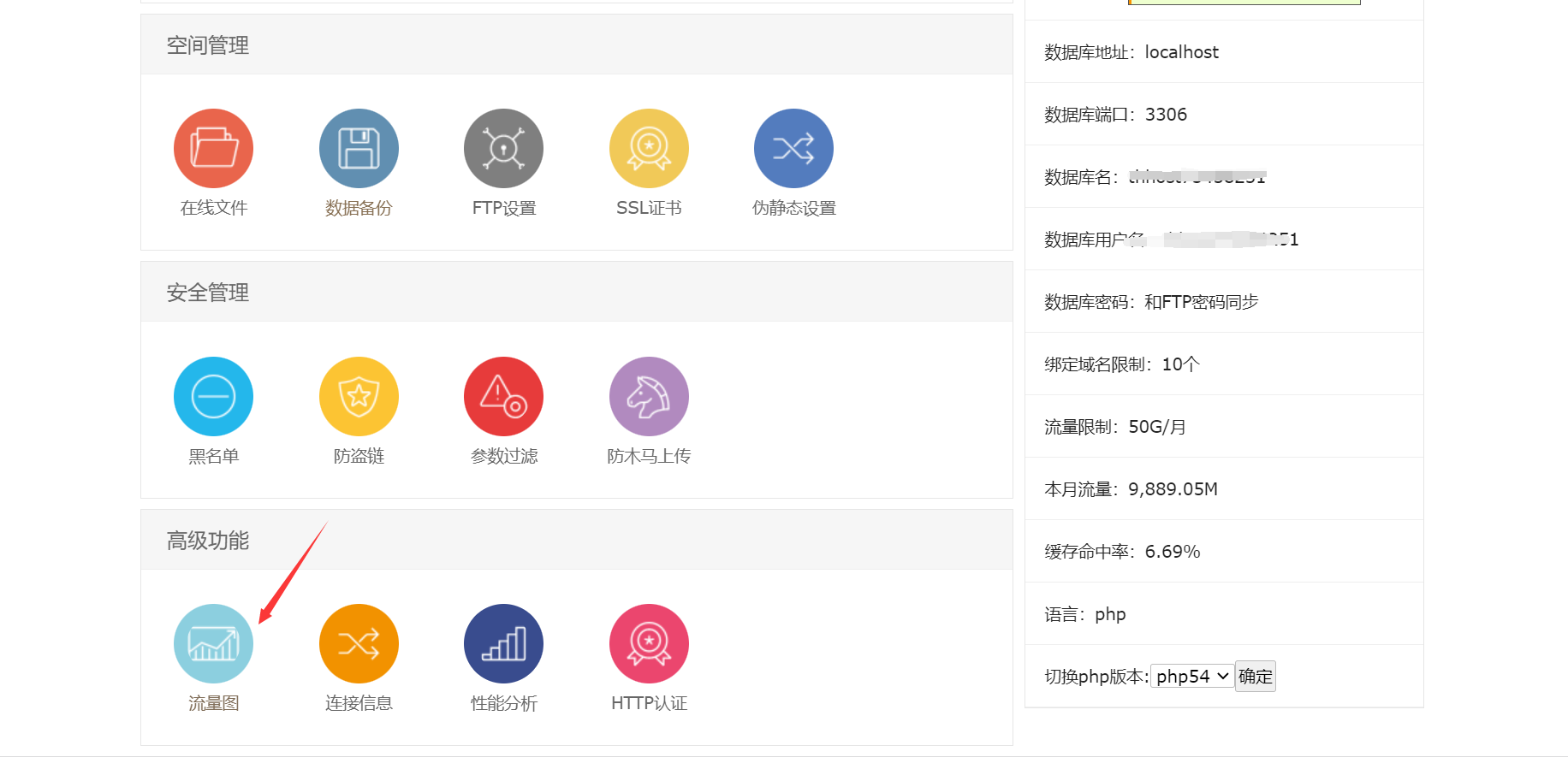Viewport: 1568px width, 775px height.
Task: Click the 确定 confirm button
Action: [1255, 676]
